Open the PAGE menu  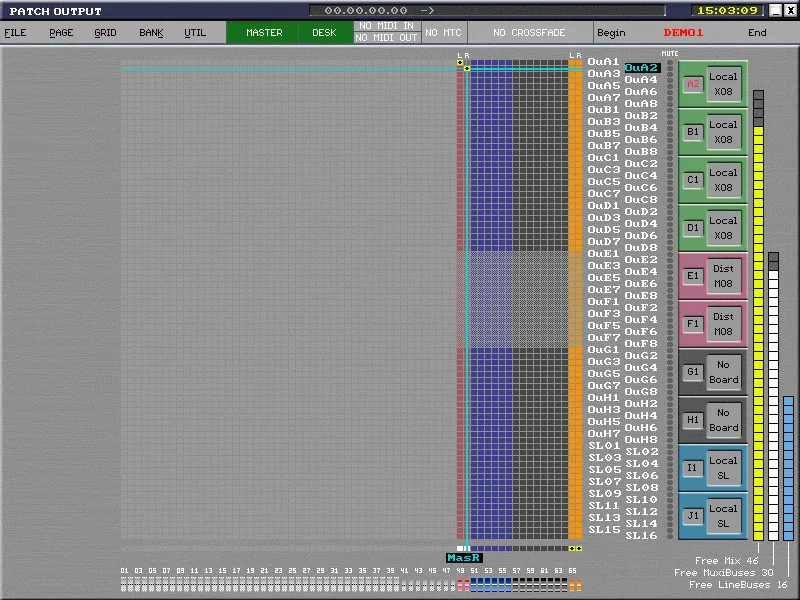61,33
